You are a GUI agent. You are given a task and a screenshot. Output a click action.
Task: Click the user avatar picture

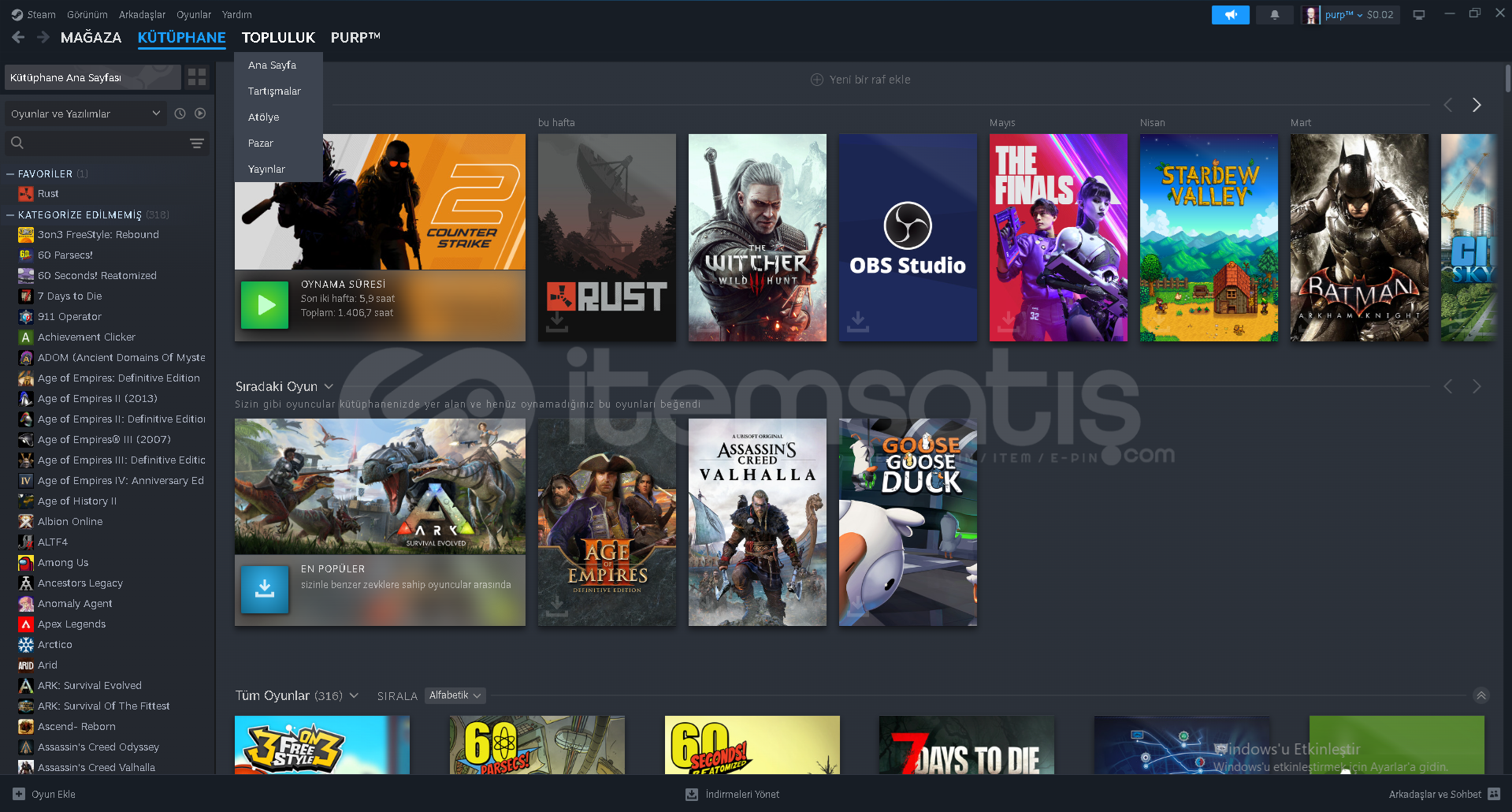(x=1311, y=14)
